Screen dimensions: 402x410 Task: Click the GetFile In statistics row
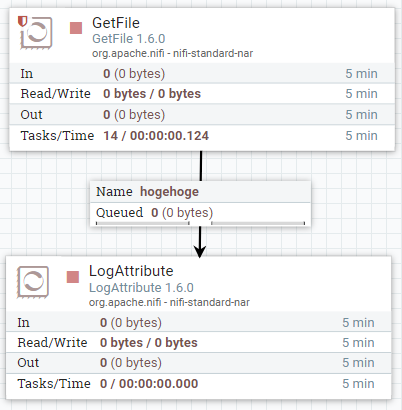click(202, 73)
